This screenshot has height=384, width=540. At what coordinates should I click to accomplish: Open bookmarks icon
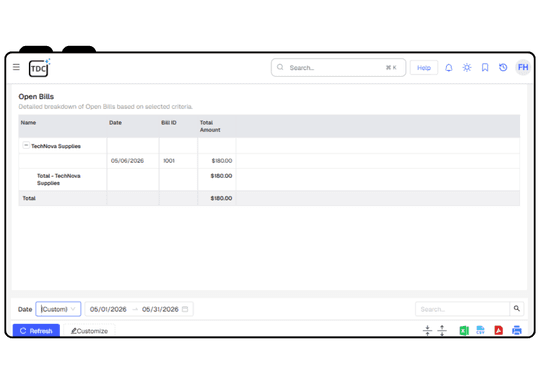pos(485,68)
